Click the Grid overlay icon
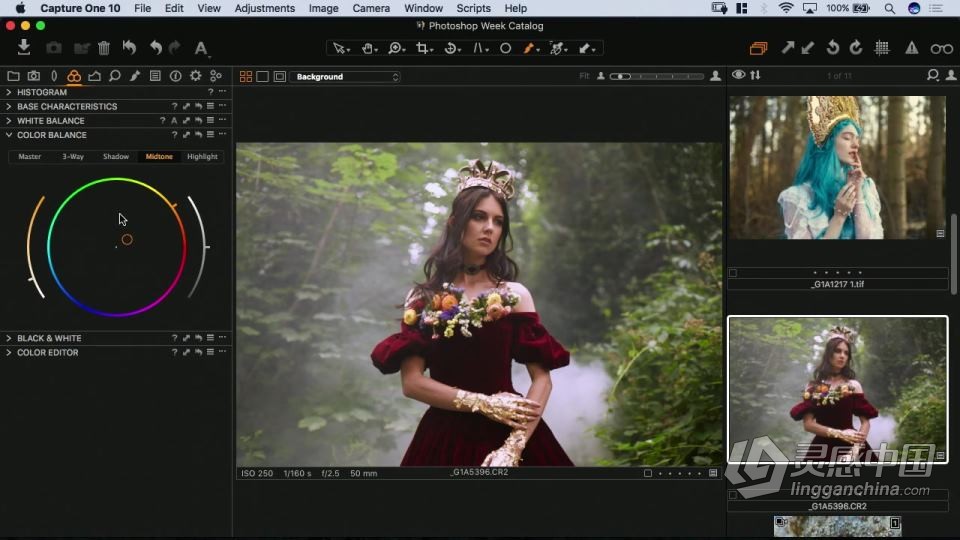Image resolution: width=960 pixels, height=540 pixels. [882, 48]
